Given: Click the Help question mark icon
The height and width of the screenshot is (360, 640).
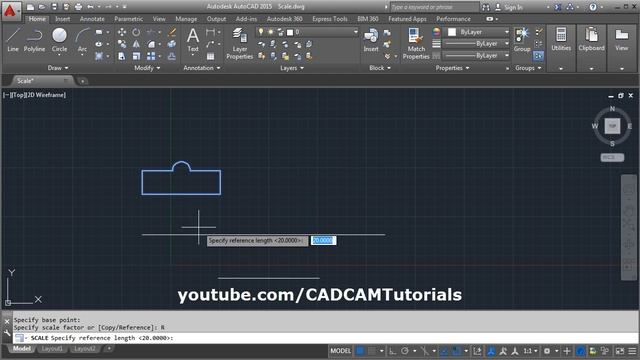Looking at the screenshot, I should coord(593,7).
